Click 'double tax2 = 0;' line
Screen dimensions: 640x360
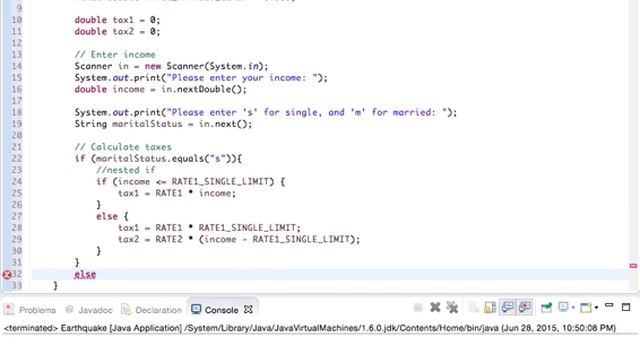117,31
